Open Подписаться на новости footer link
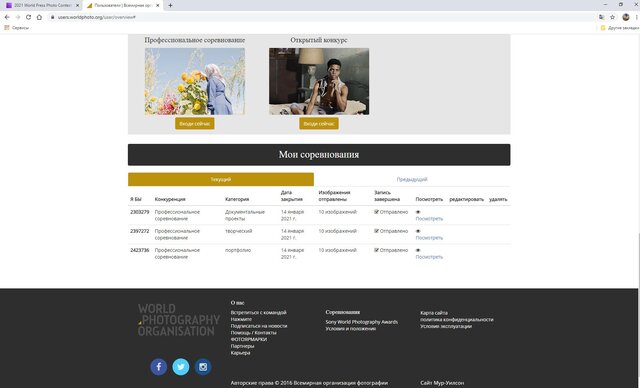640x388 pixels. point(259,326)
